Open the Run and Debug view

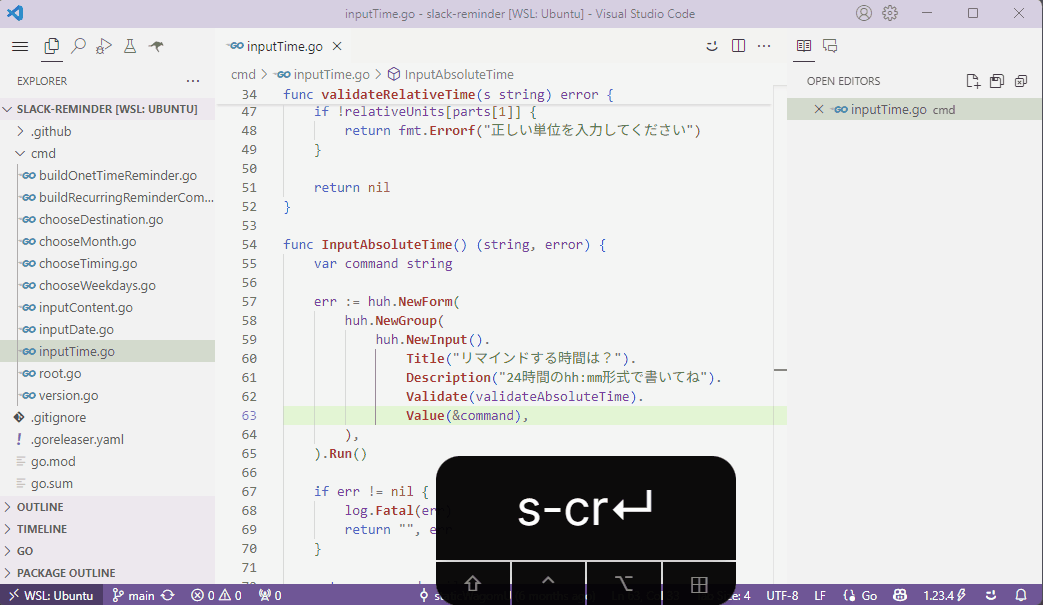[x=104, y=46]
